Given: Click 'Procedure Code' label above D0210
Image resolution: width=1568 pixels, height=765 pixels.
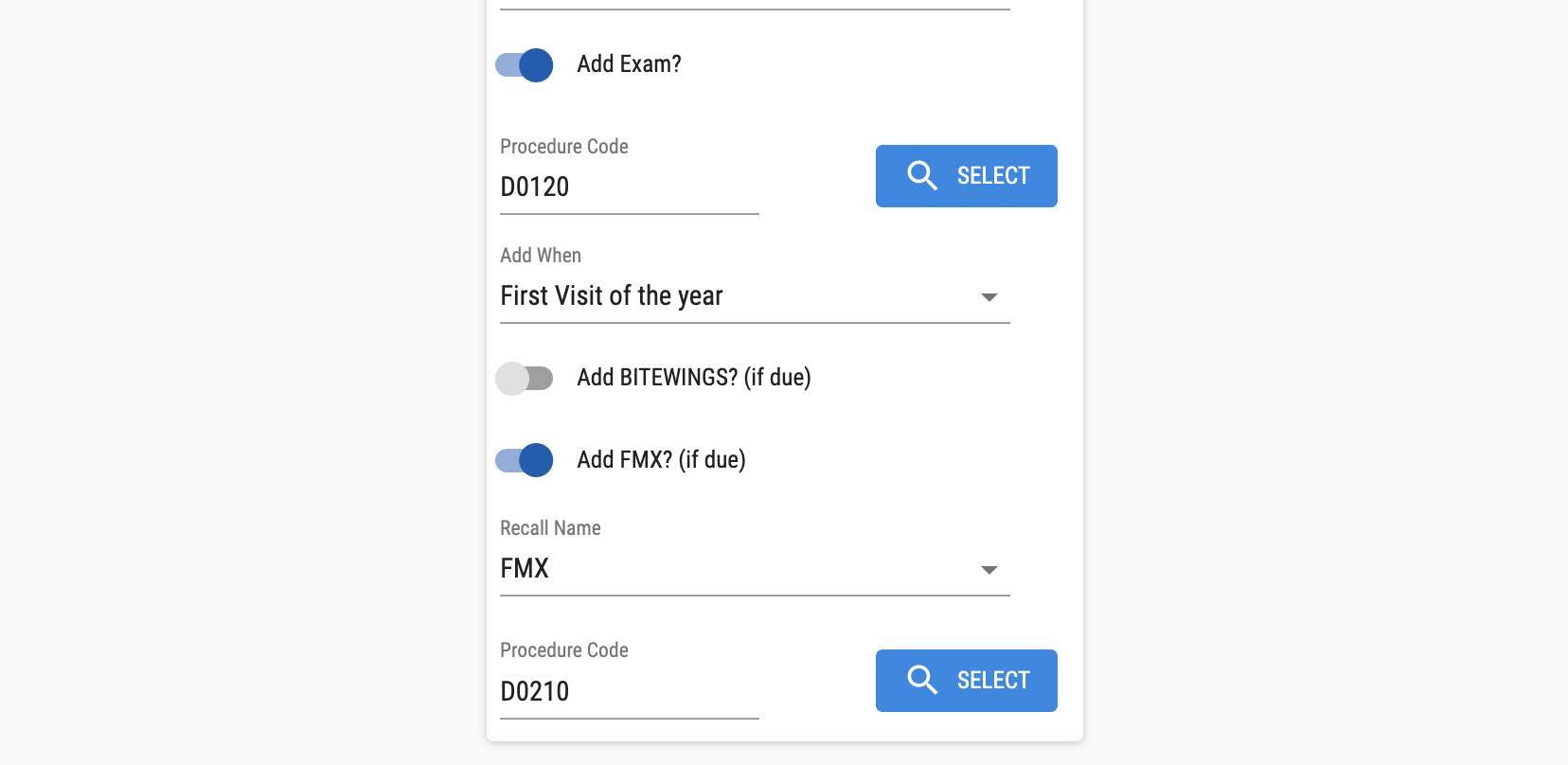Looking at the screenshot, I should pos(563,650).
